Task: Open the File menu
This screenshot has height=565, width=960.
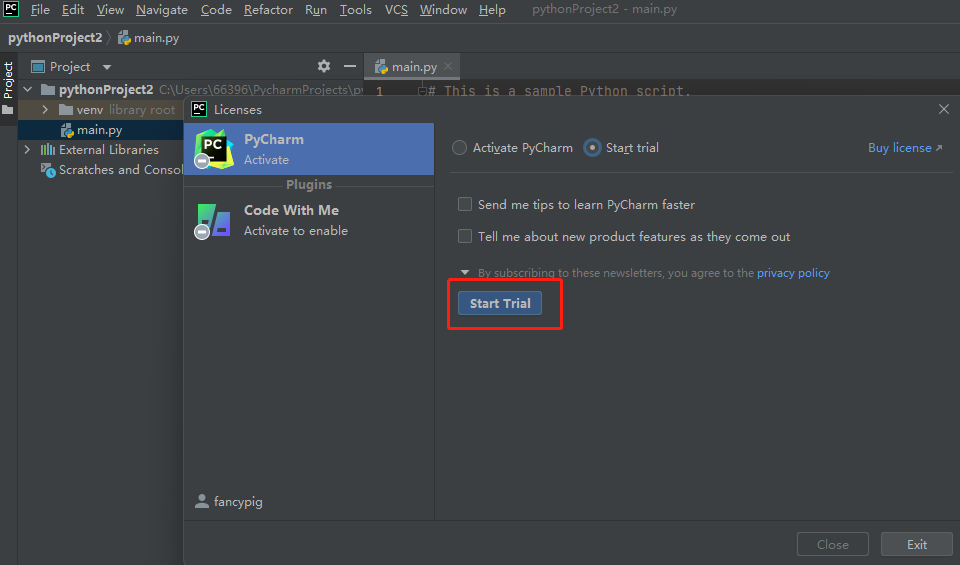Action: click(x=40, y=10)
